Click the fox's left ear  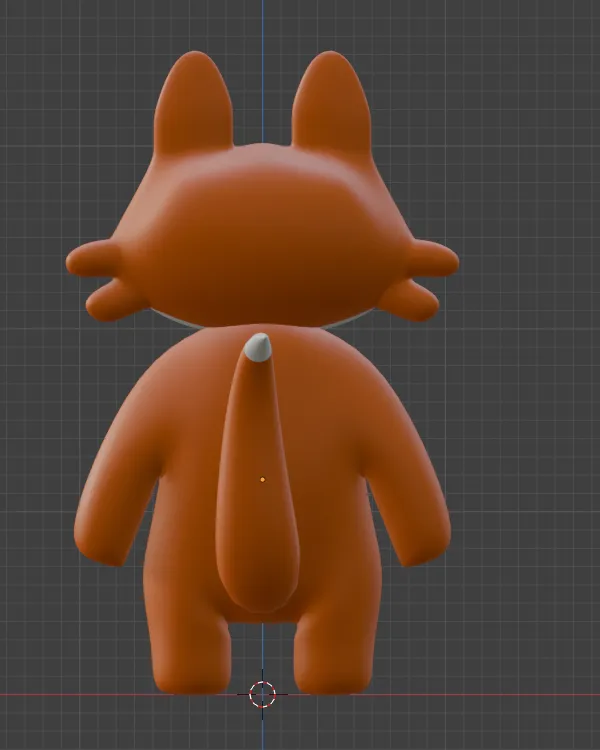pos(194,103)
